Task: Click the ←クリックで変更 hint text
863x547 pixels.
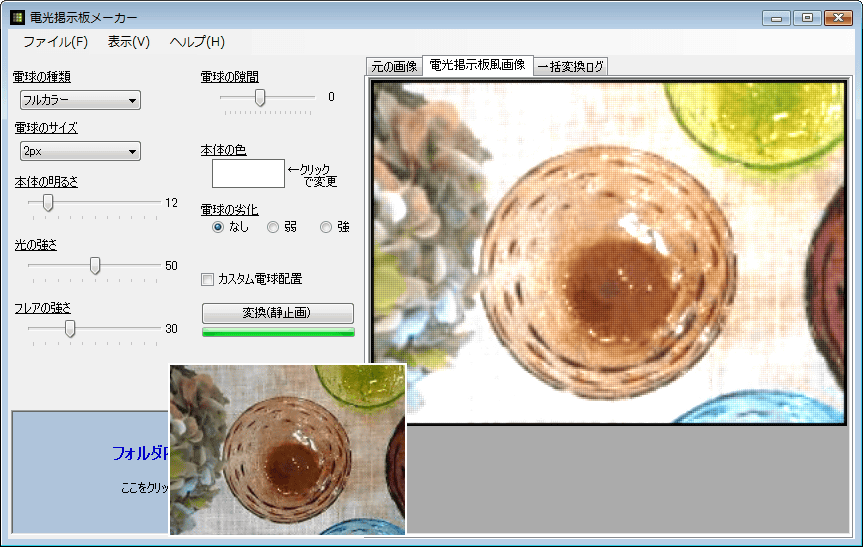Action: 312,176
